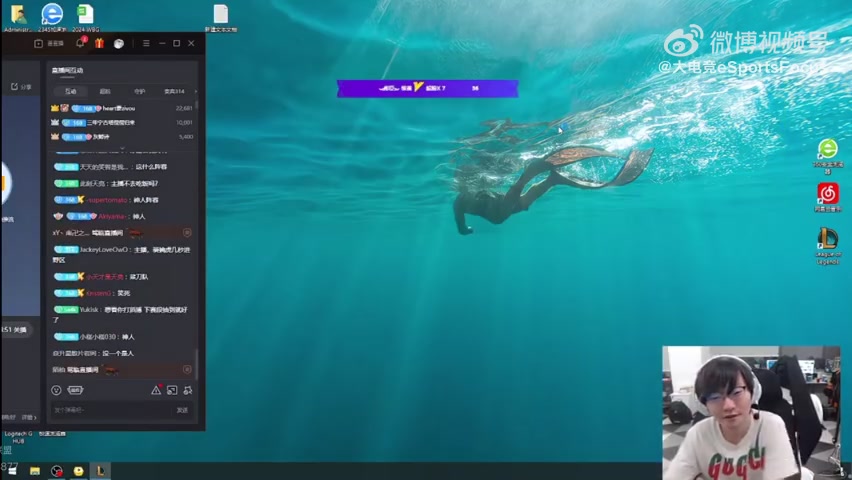This screenshot has width=852, height=480.
Task: Open the hamburger menu in title bar
Action: pyautogui.click(x=146, y=43)
